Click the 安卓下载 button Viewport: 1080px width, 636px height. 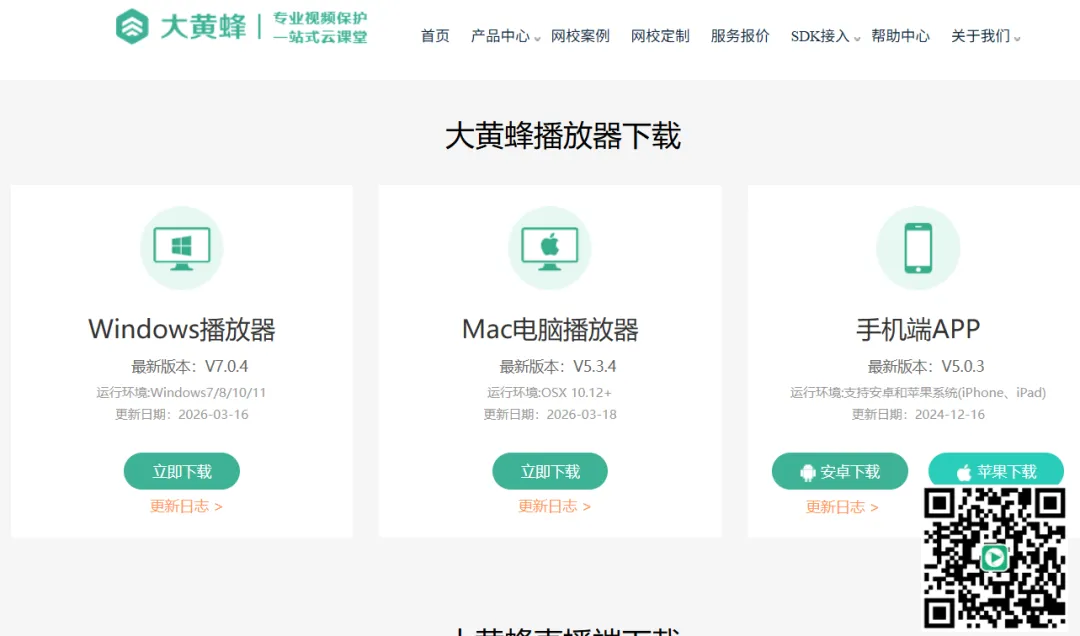[x=840, y=471]
